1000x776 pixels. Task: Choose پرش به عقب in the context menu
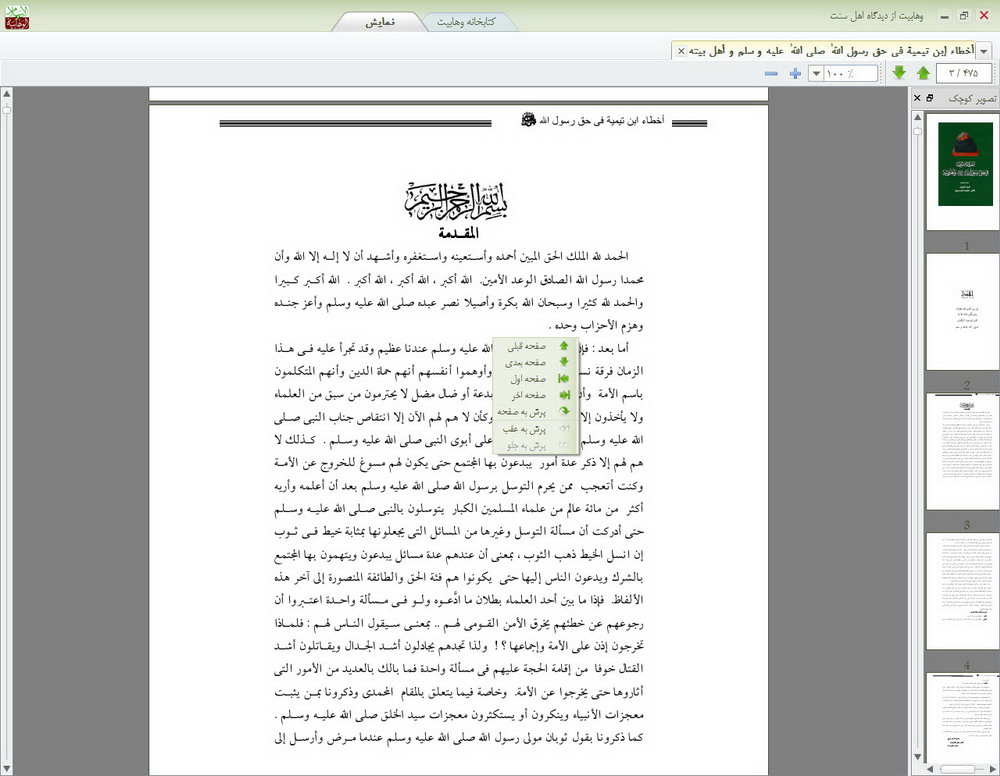tap(536, 429)
